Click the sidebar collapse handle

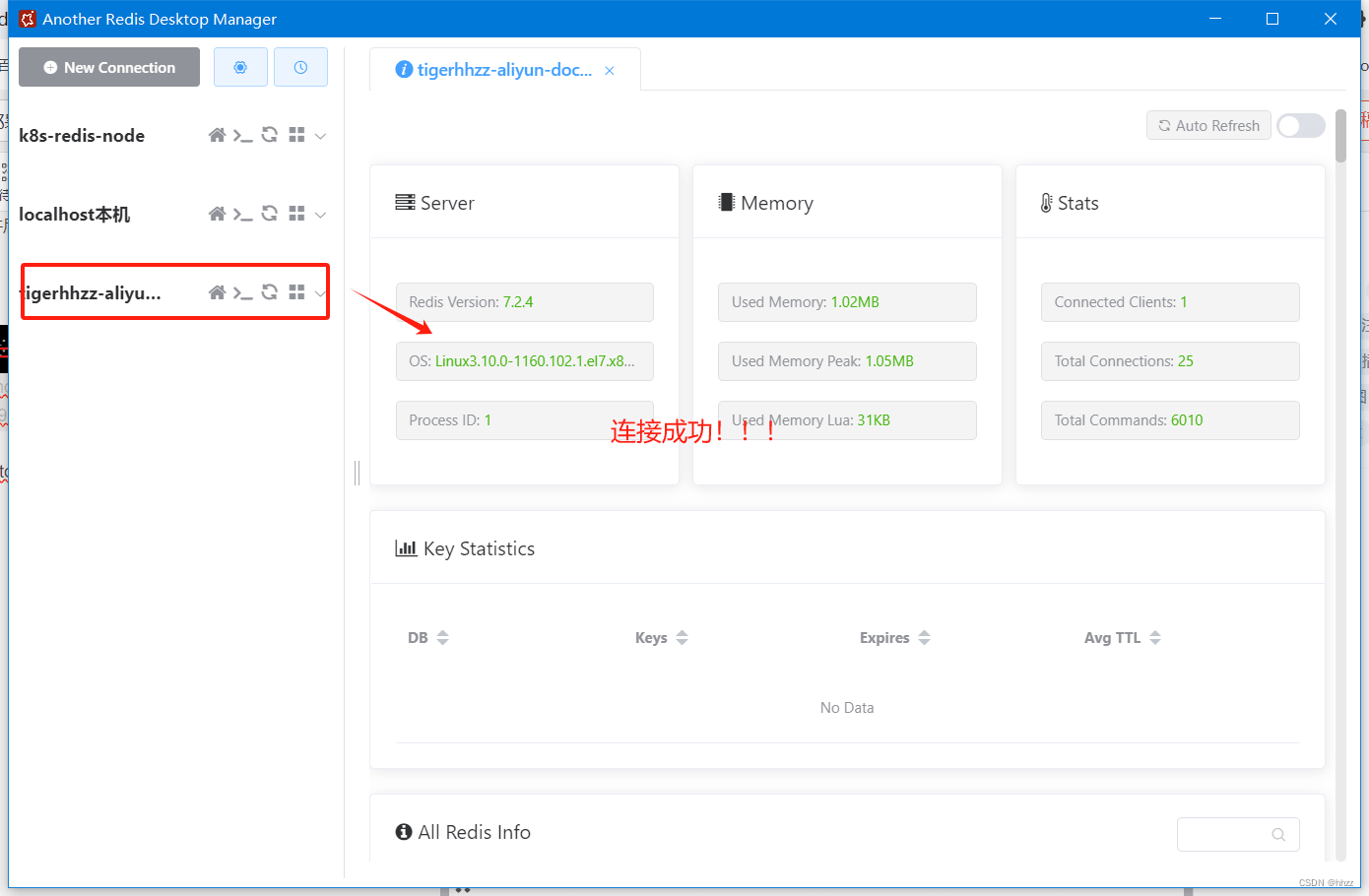[x=357, y=473]
